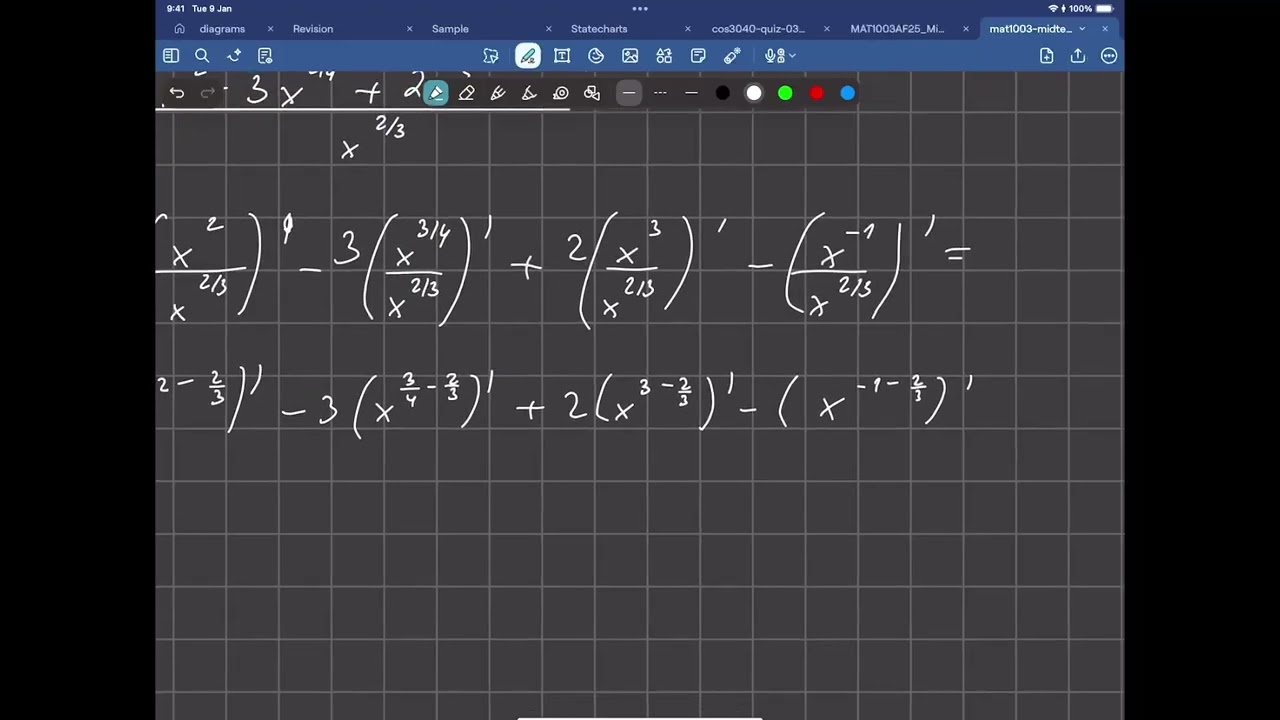Open the page outline icon

click(265, 56)
